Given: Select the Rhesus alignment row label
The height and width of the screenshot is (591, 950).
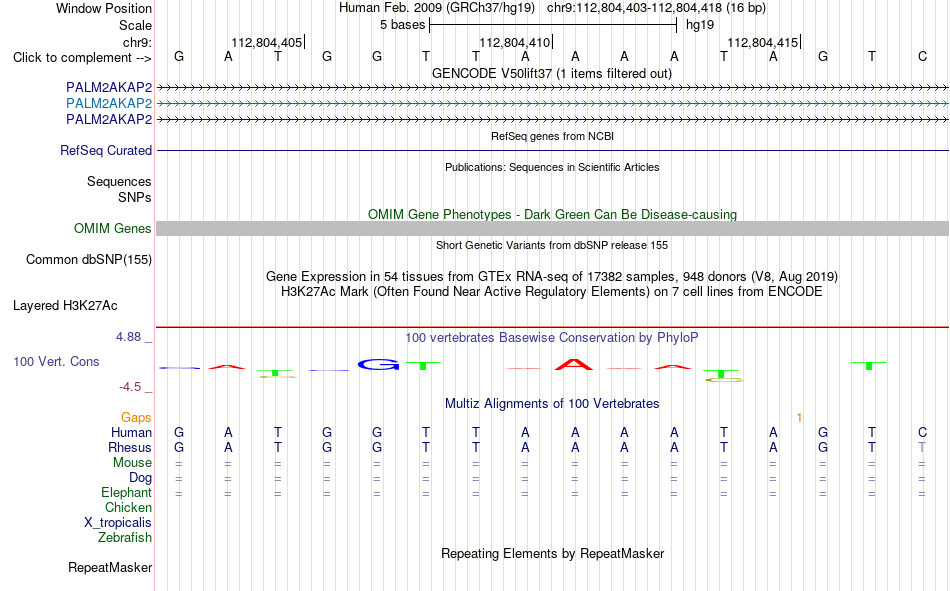Looking at the screenshot, I should (x=130, y=448).
